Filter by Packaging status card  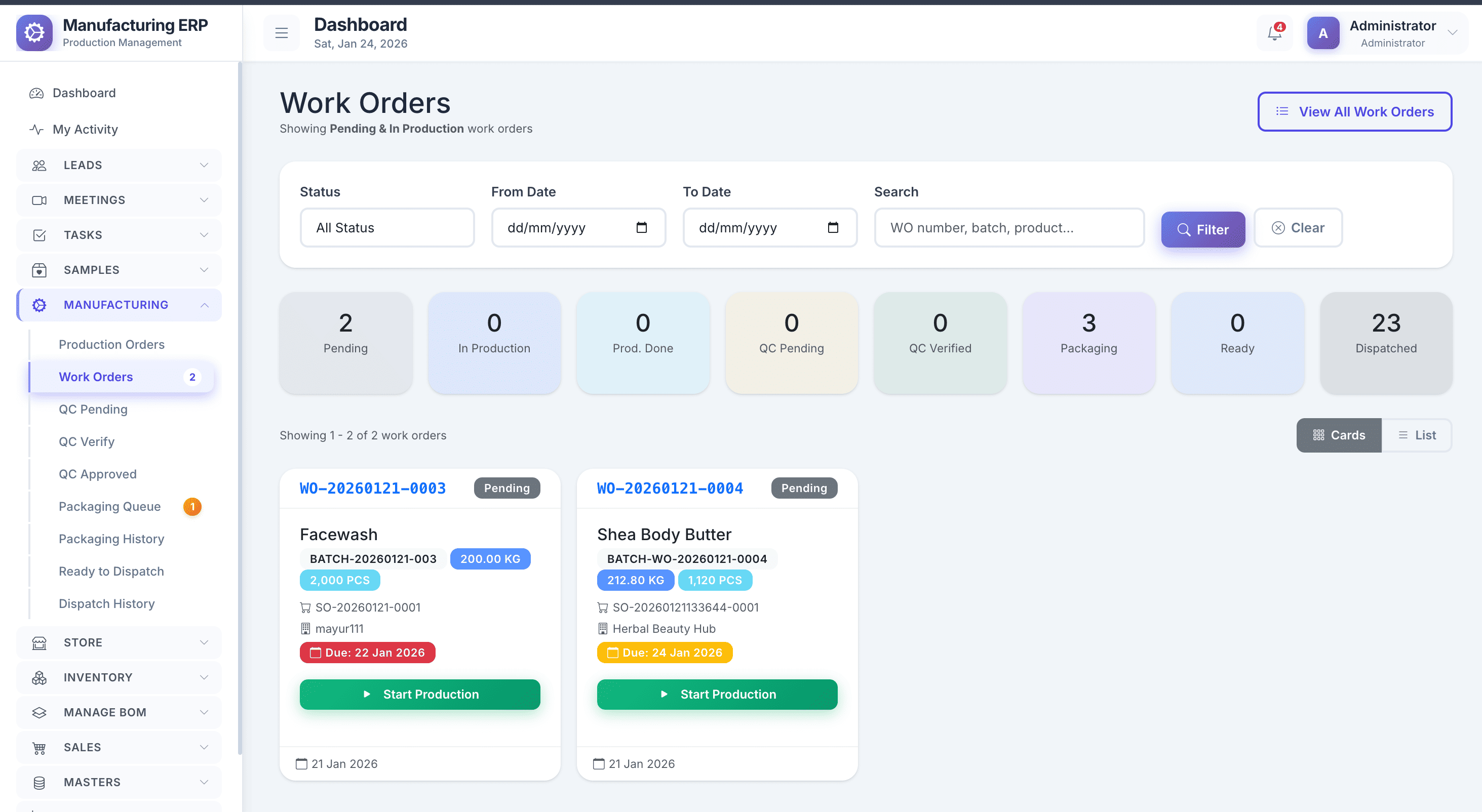1088,343
